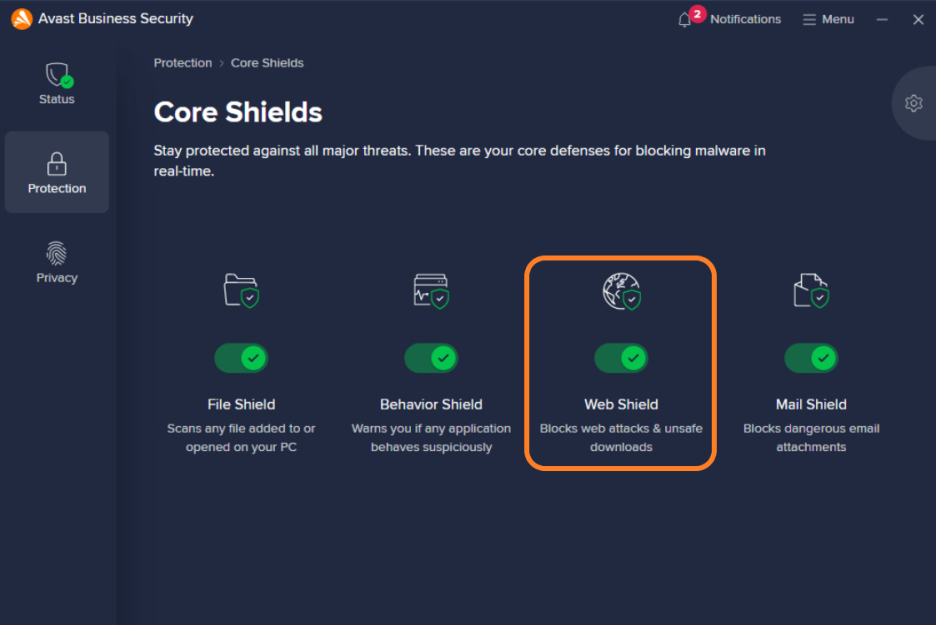The height and width of the screenshot is (625, 936).
Task: Toggle the Mail Shield switch
Action: (811, 358)
